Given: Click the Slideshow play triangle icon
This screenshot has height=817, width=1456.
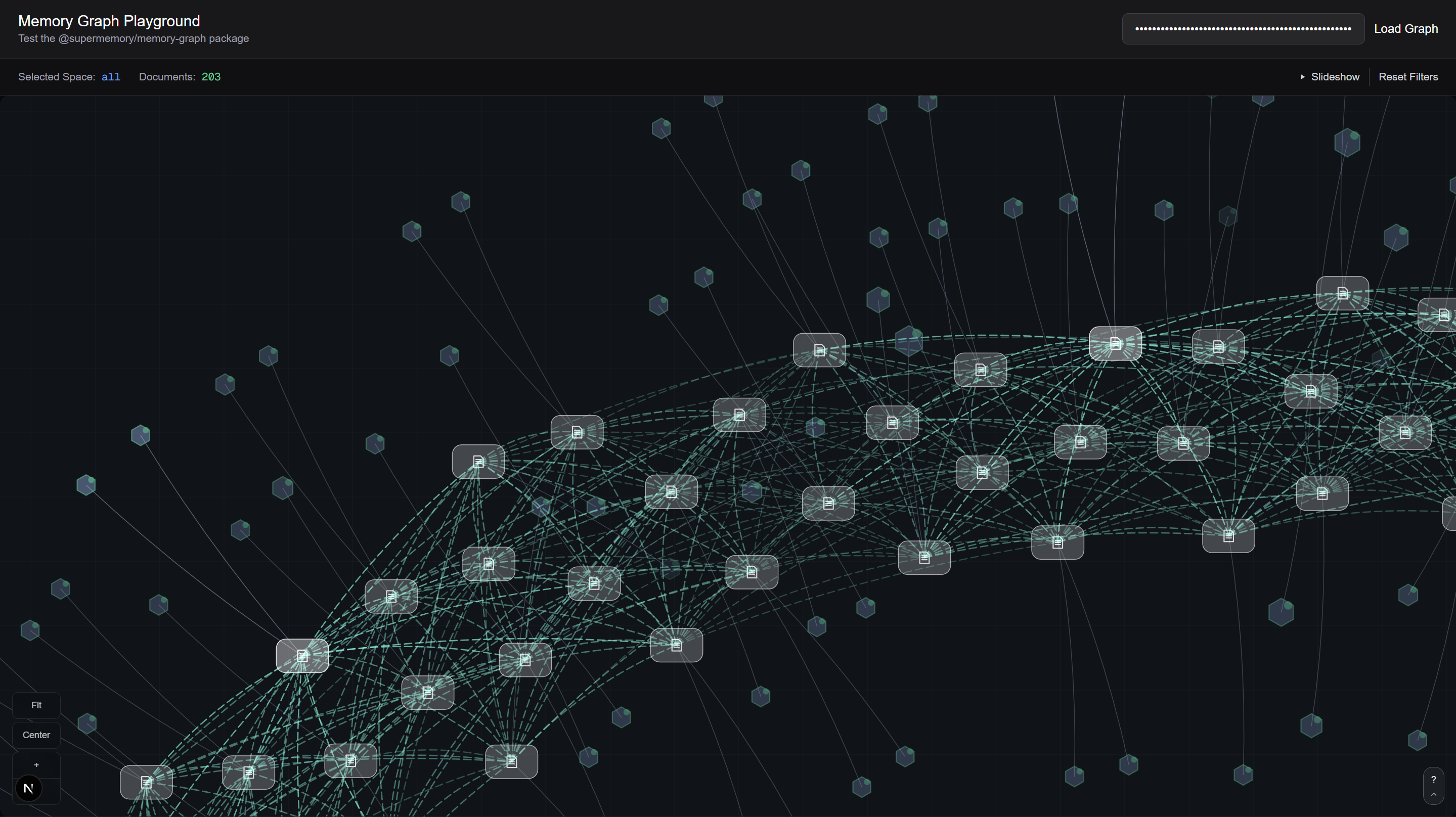Looking at the screenshot, I should [x=1302, y=77].
